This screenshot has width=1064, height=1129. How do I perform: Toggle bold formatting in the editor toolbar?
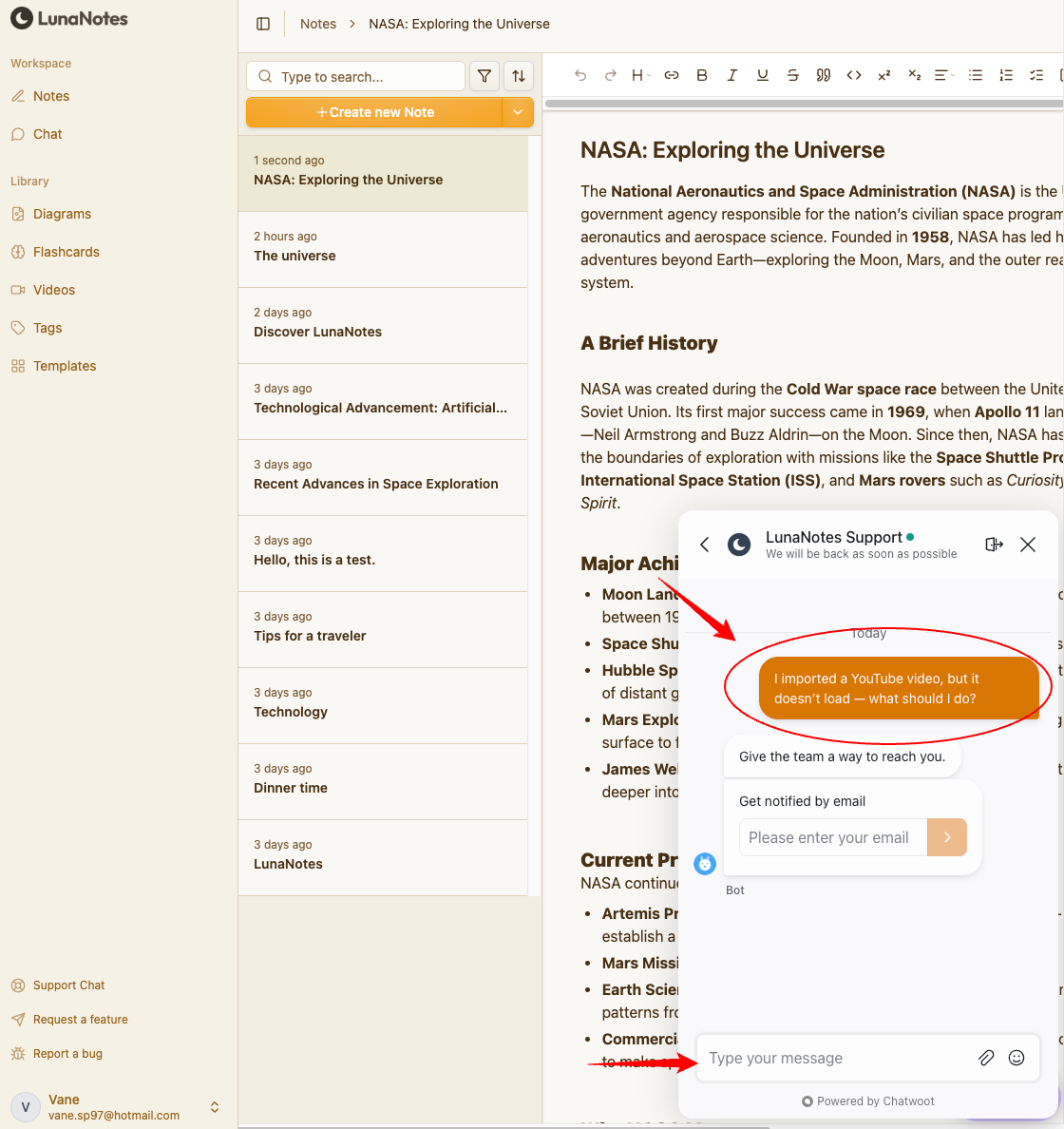click(702, 75)
